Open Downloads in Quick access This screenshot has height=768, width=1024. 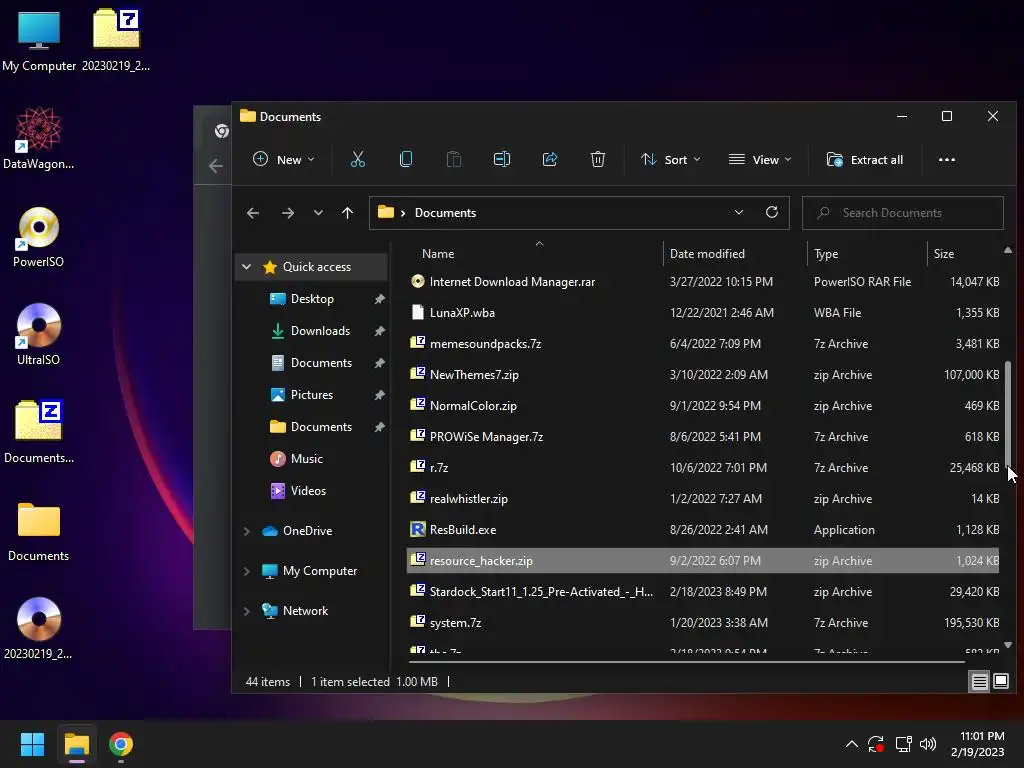[x=319, y=330]
